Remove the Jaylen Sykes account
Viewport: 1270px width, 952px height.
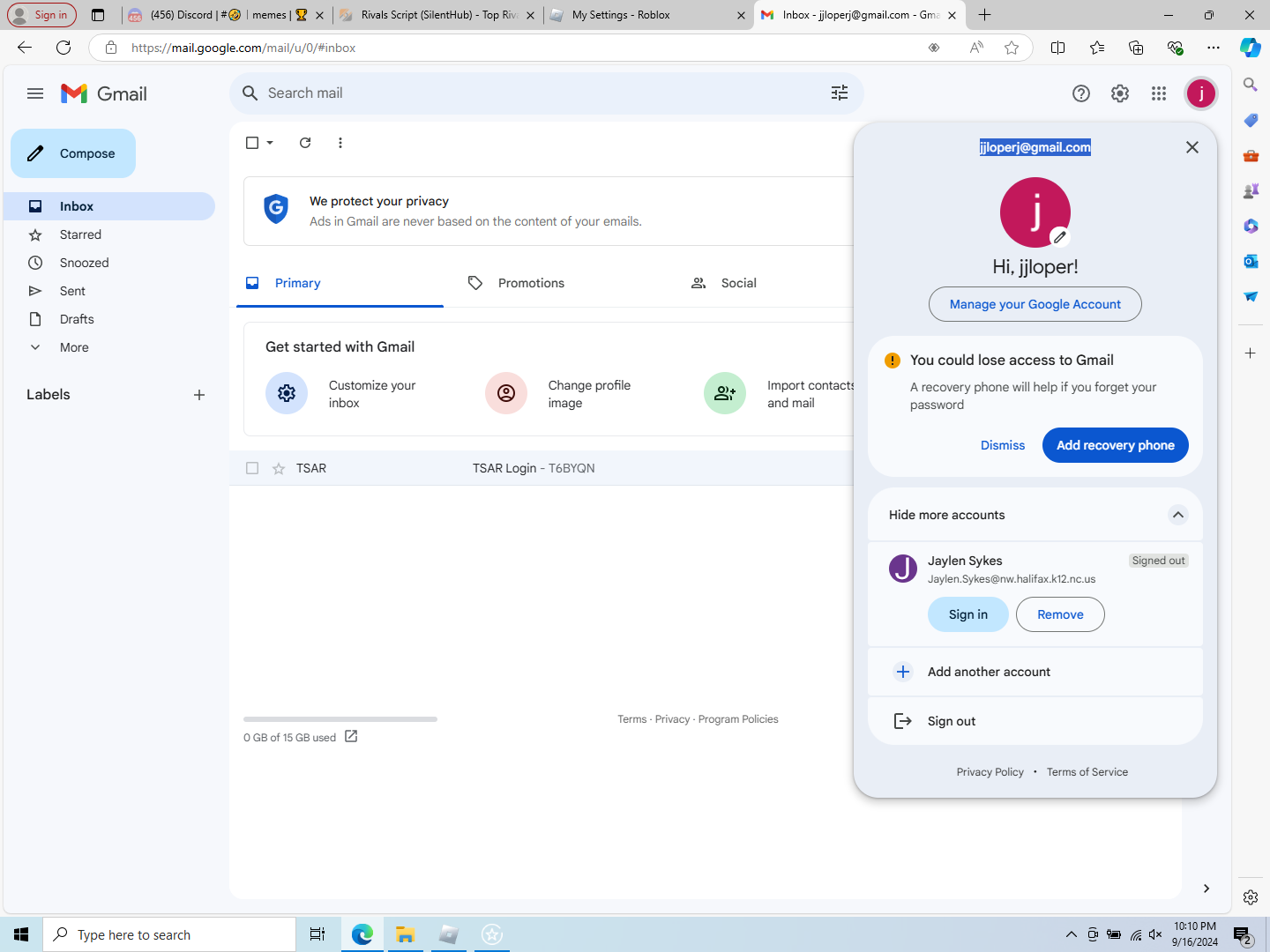click(1060, 614)
